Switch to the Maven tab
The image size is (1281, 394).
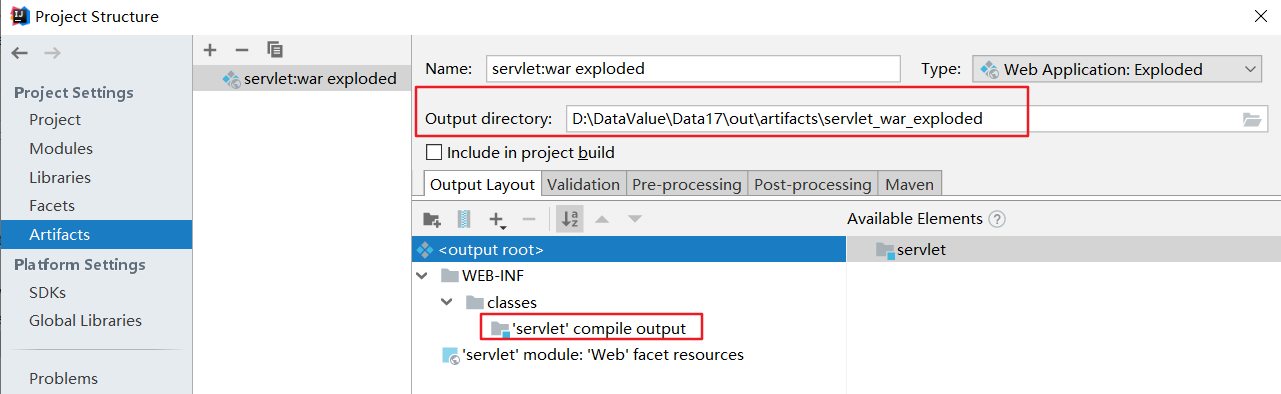click(x=910, y=184)
